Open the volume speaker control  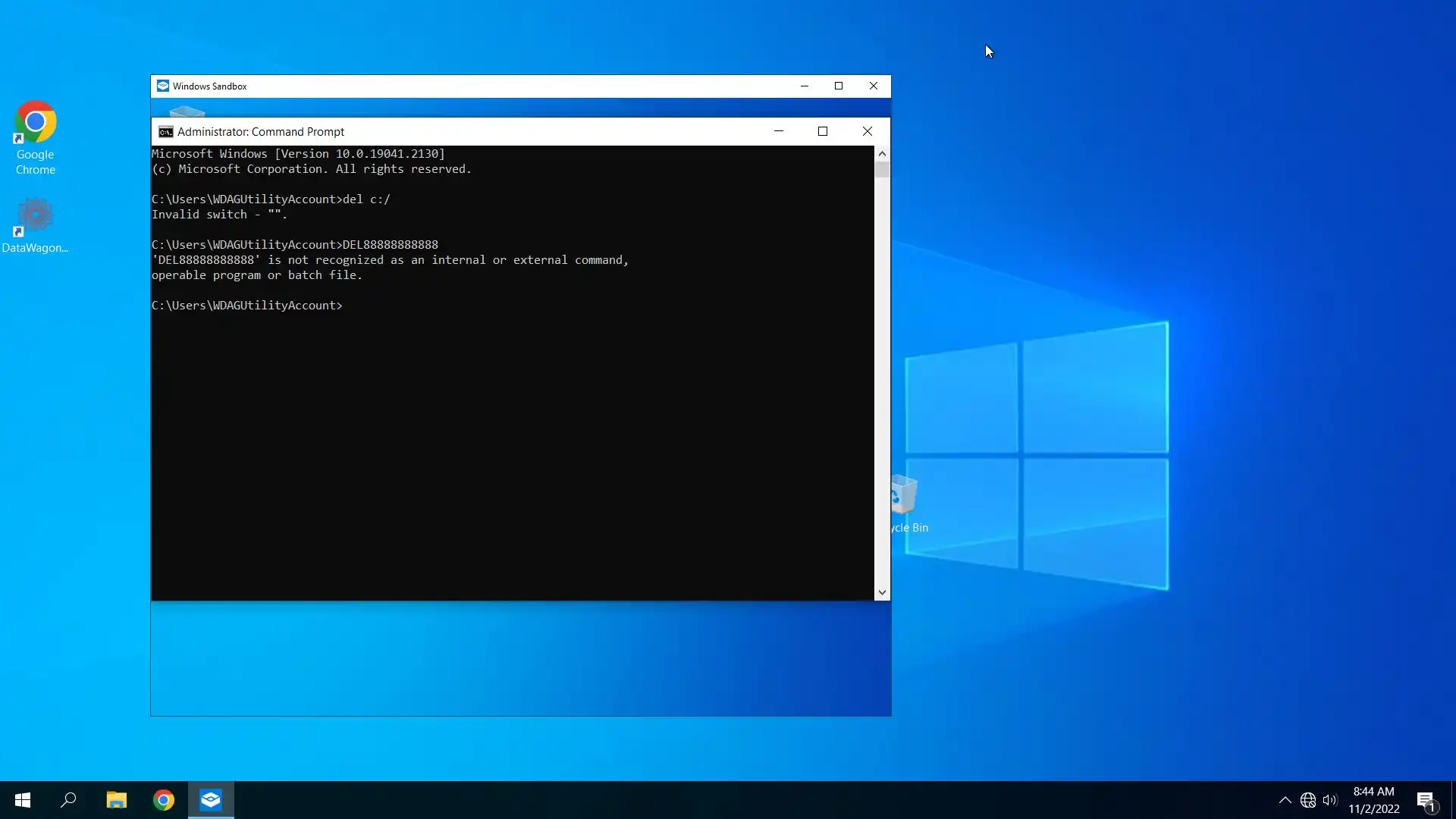pyautogui.click(x=1329, y=800)
